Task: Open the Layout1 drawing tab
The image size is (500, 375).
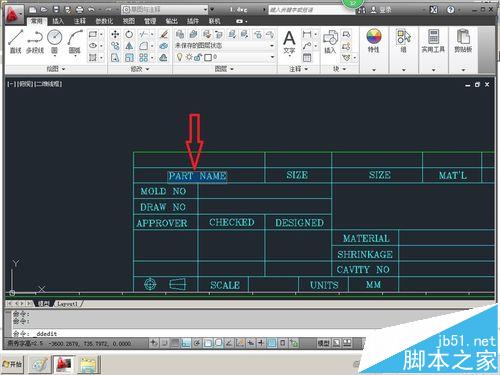Action: click(x=68, y=304)
